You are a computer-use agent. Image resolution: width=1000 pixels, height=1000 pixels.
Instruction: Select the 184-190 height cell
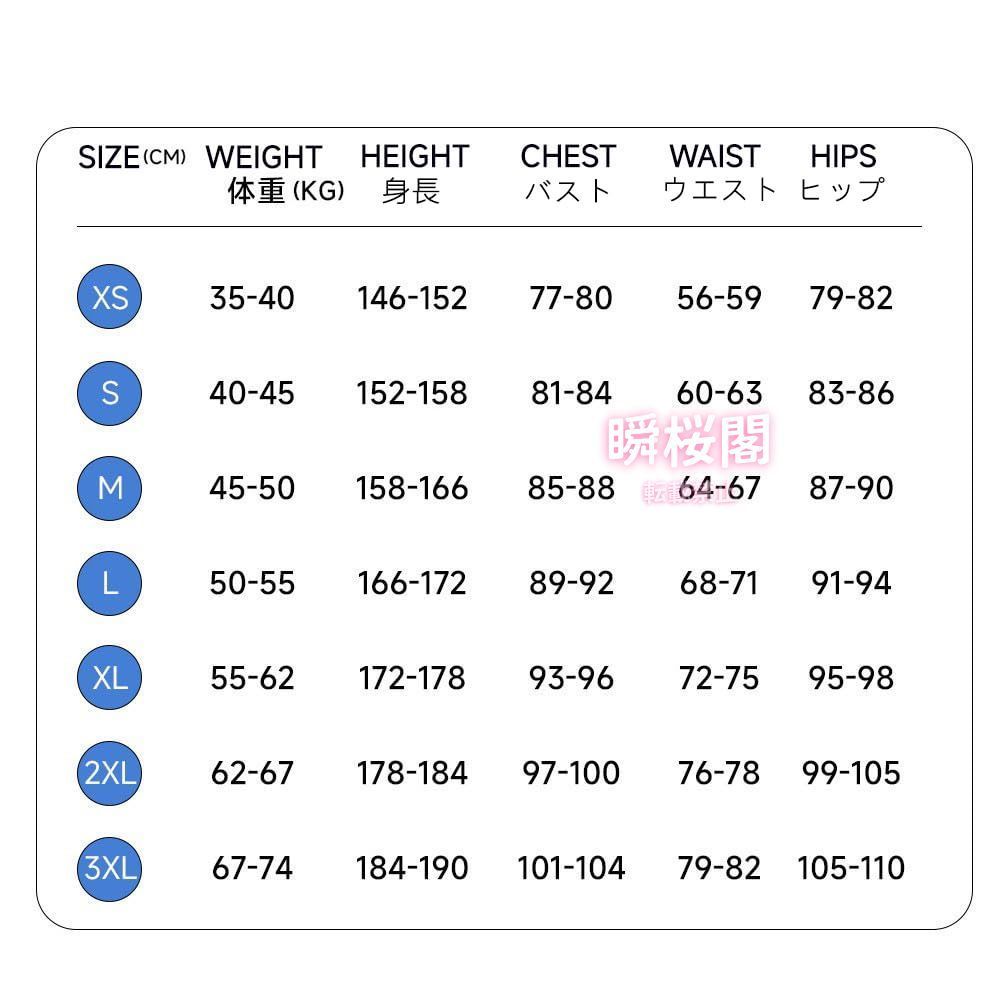click(x=412, y=868)
